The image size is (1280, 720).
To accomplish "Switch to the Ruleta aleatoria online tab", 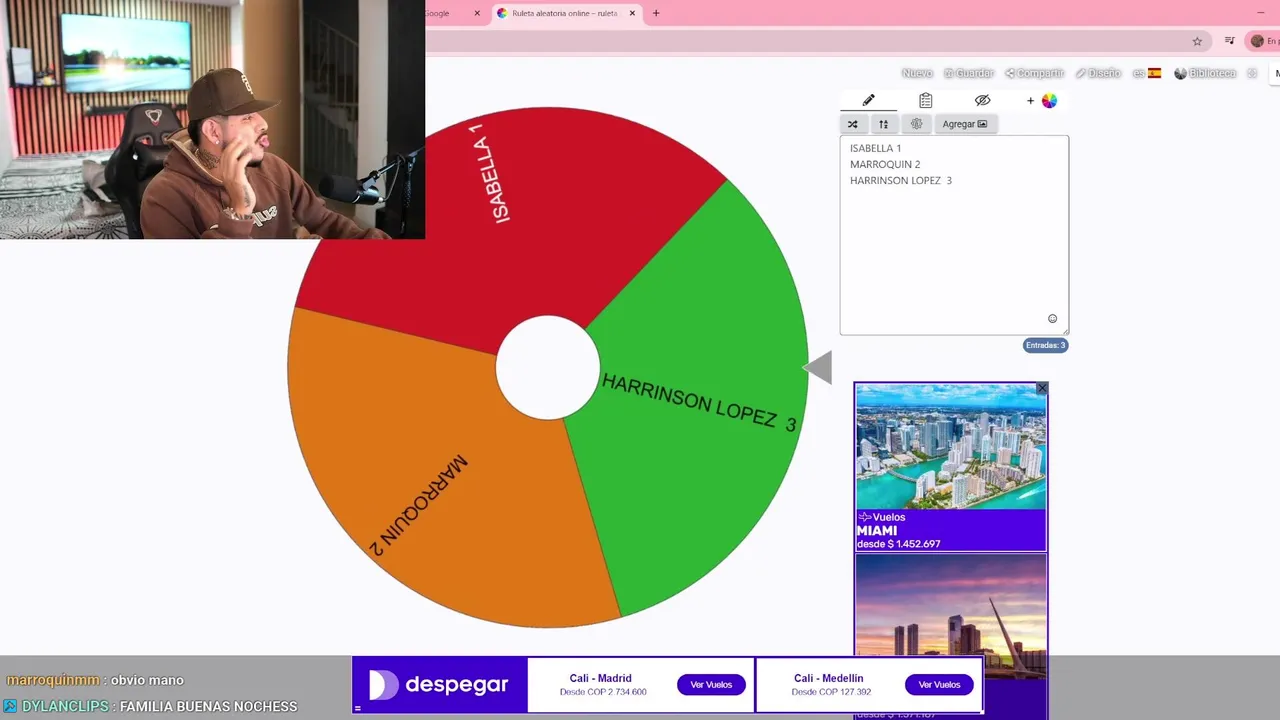I will coord(564,13).
